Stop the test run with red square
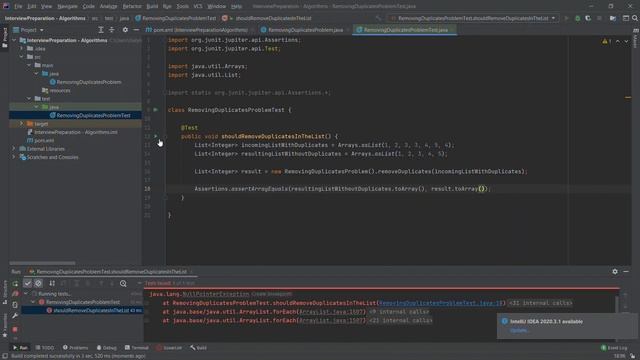The width and height of the screenshot is (640, 360). [x=15, y=329]
